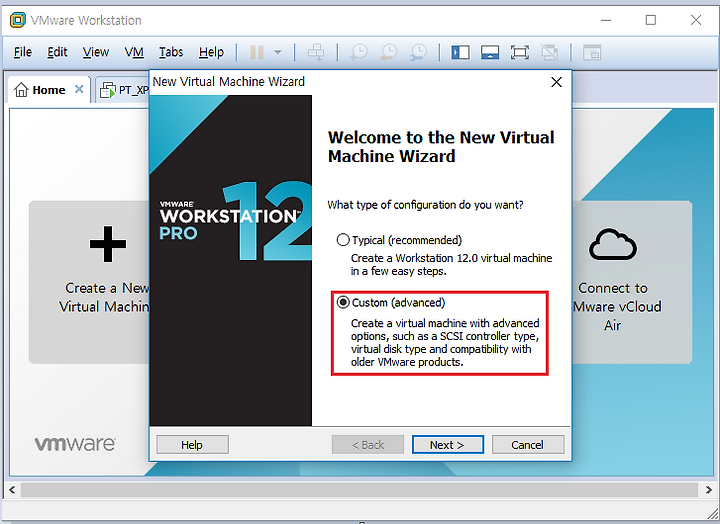Click the console view toolbar icon
Image resolution: width=720 pixels, height=524 pixels.
pyautogui.click(x=591, y=52)
